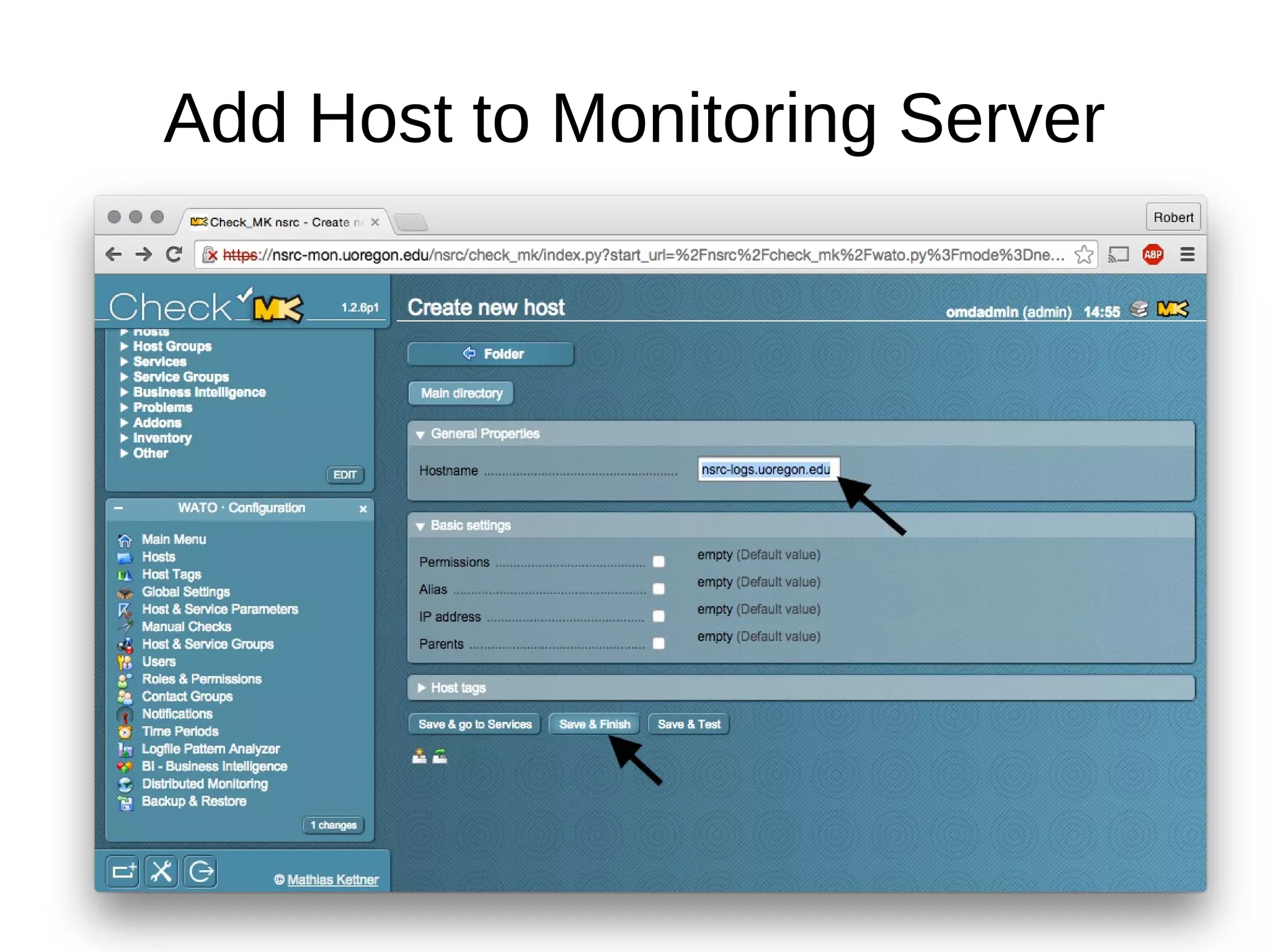Click the browser forward arrow

(x=143, y=254)
